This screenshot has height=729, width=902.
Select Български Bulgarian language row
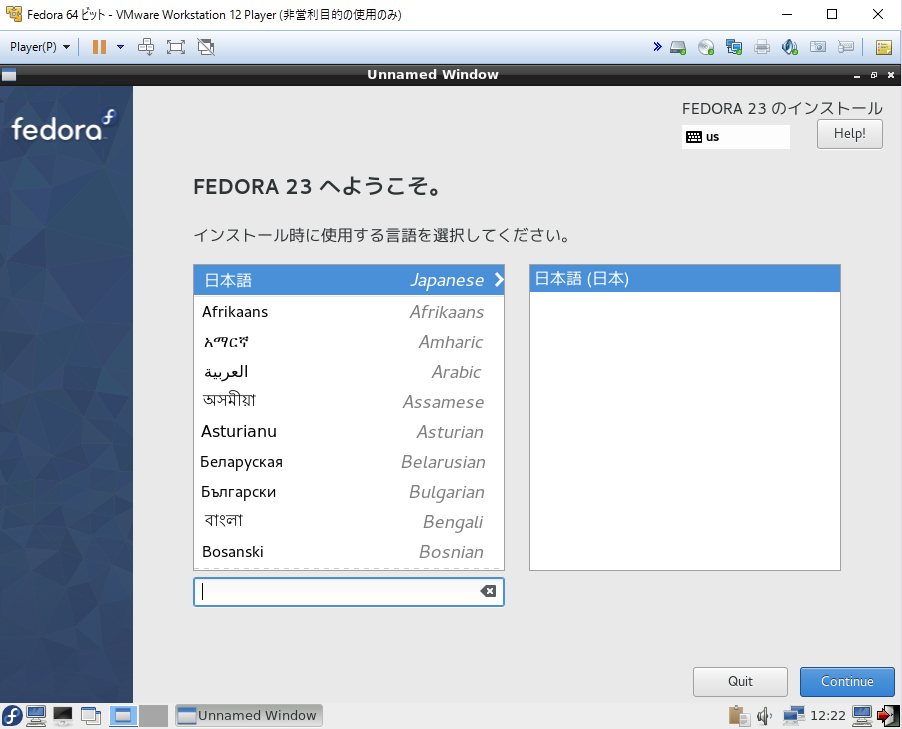tap(349, 492)
